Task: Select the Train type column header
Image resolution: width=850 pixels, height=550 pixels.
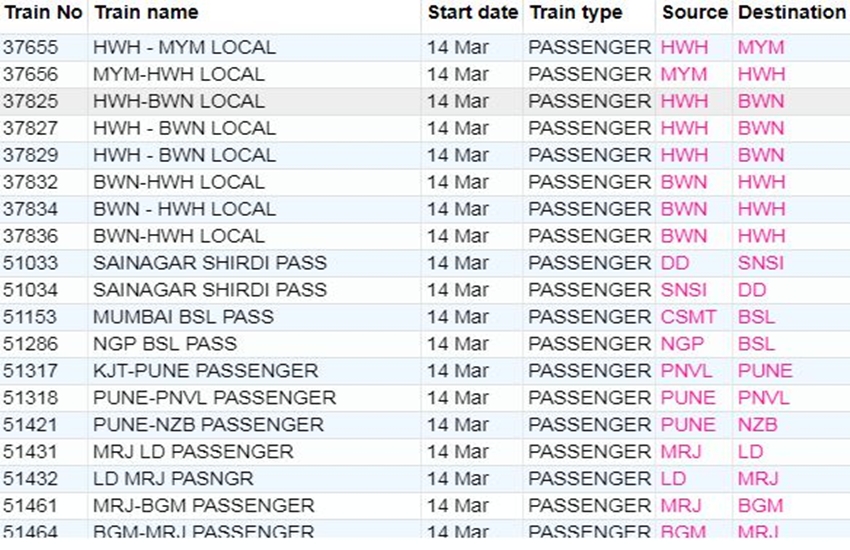Action: coord(575,13)
